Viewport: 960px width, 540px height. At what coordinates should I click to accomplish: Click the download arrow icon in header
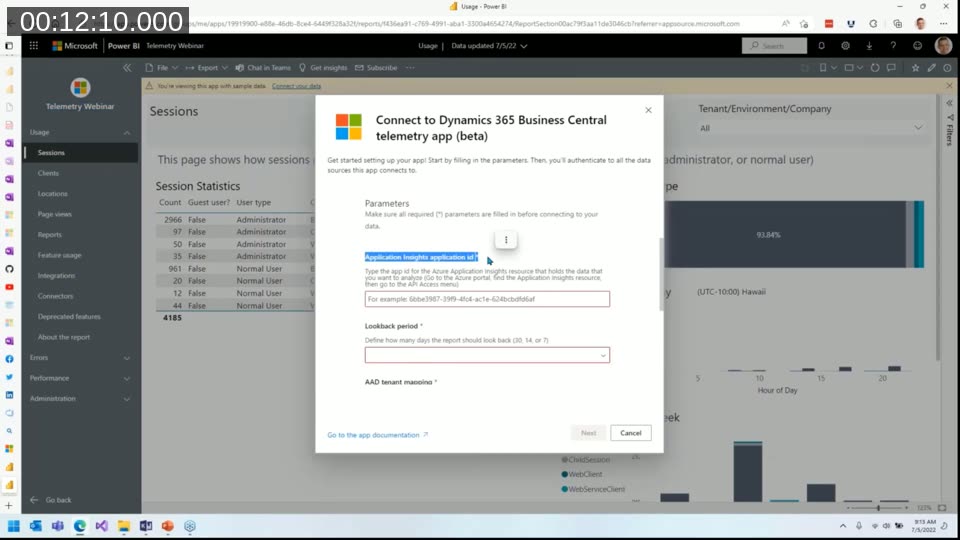869,45
